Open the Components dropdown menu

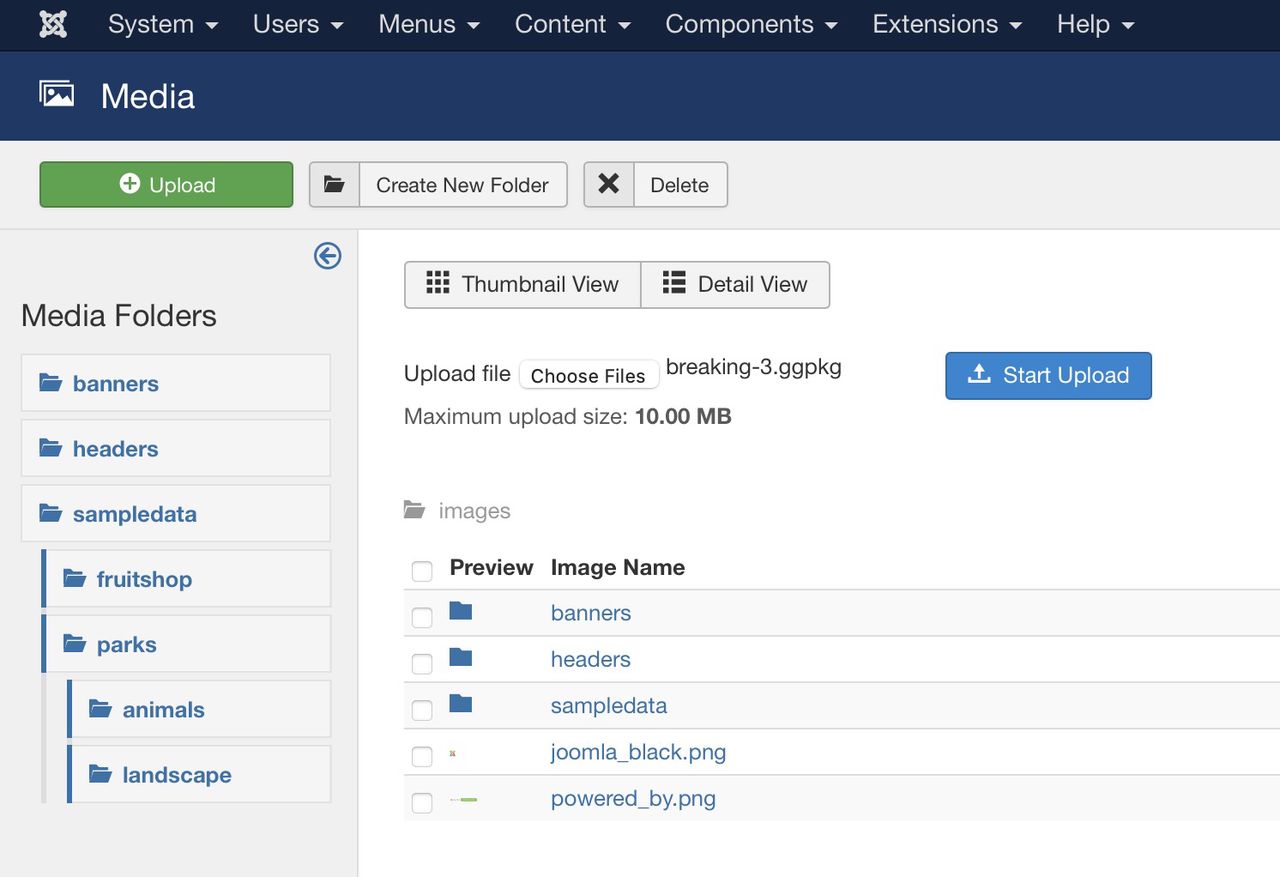coord(752,24)
